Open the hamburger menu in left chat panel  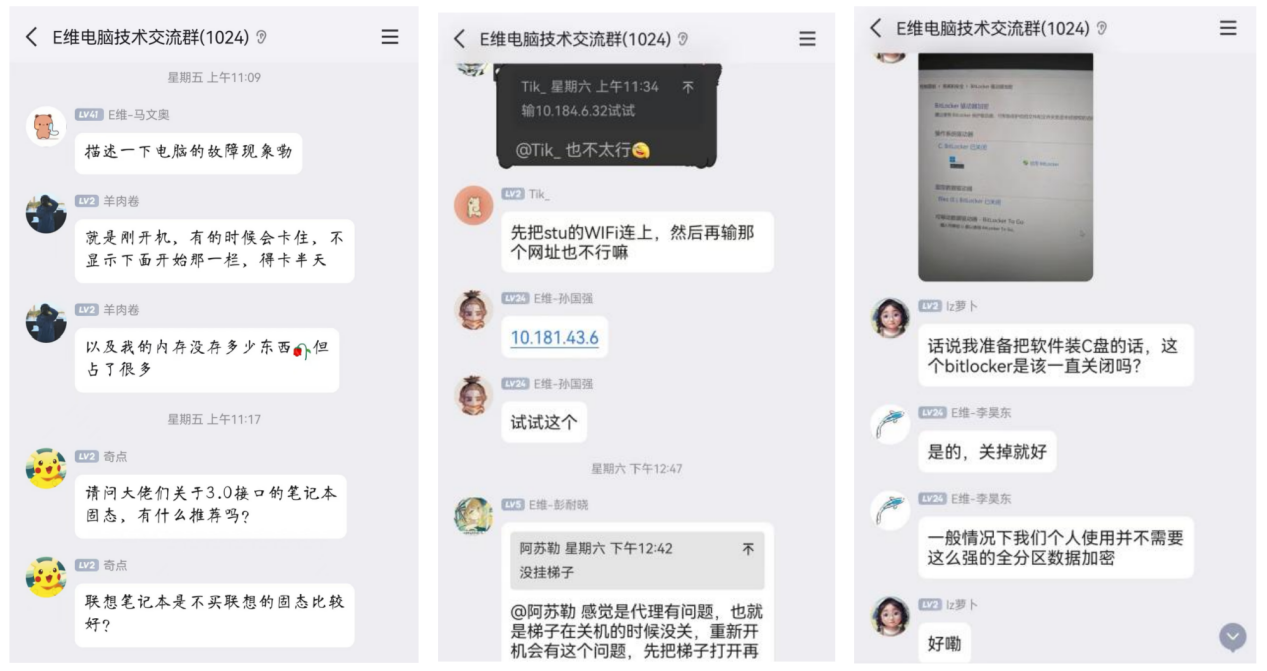point(390,37)
